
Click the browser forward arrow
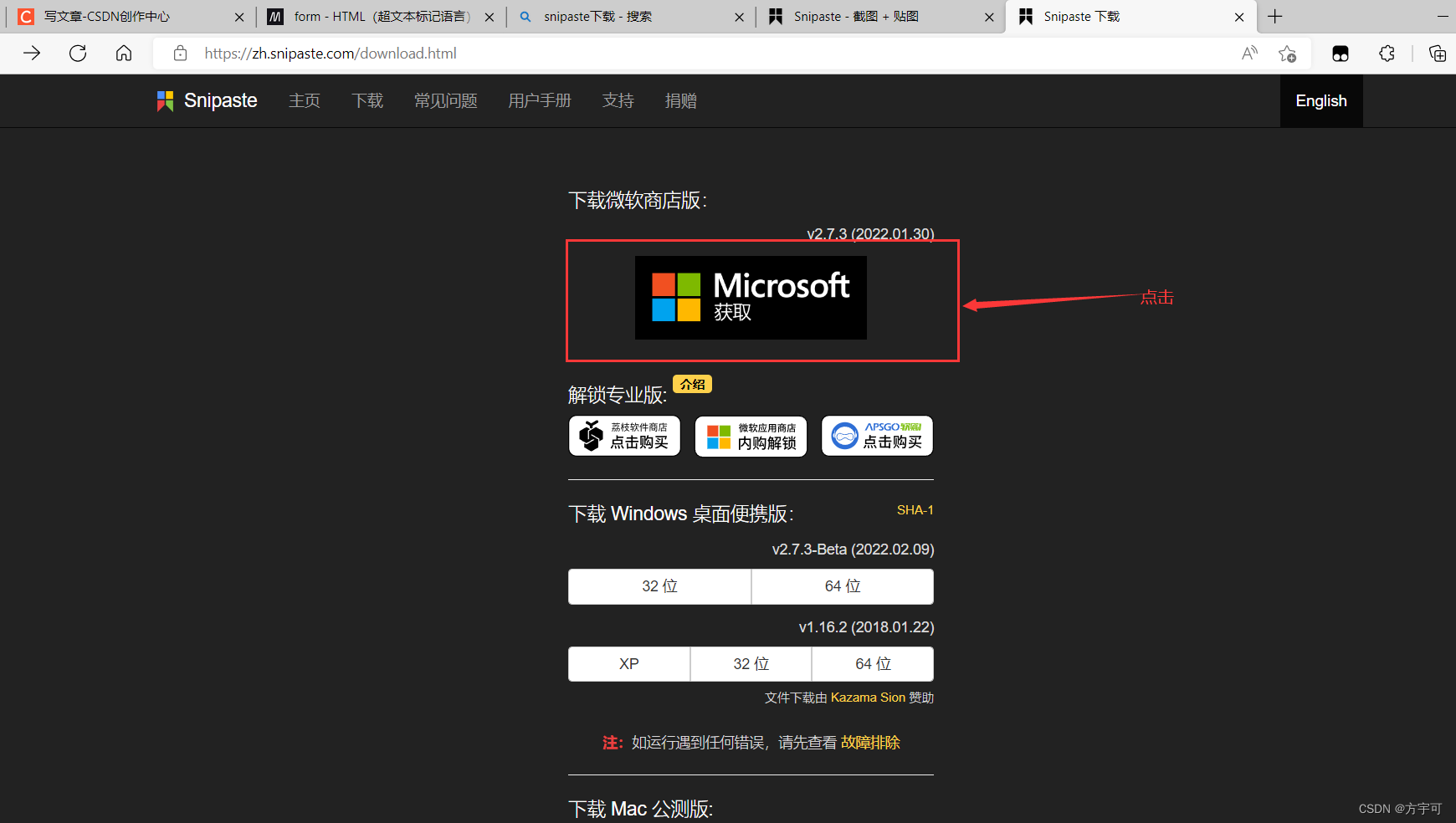(x=32, y=54)
